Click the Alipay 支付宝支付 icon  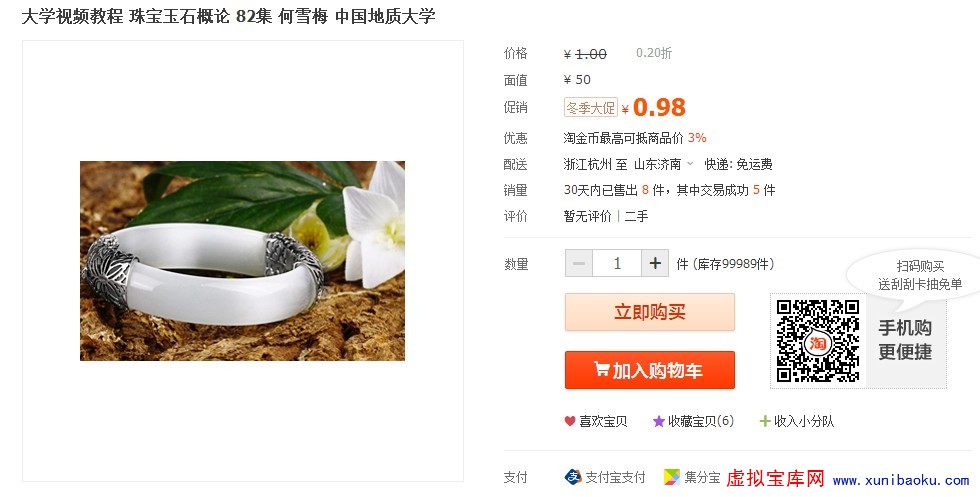572,477
